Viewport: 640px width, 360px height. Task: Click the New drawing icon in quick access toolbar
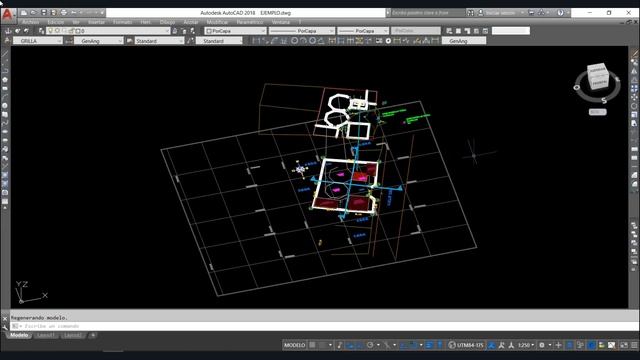pyautogui.click(x=24, y=13)
